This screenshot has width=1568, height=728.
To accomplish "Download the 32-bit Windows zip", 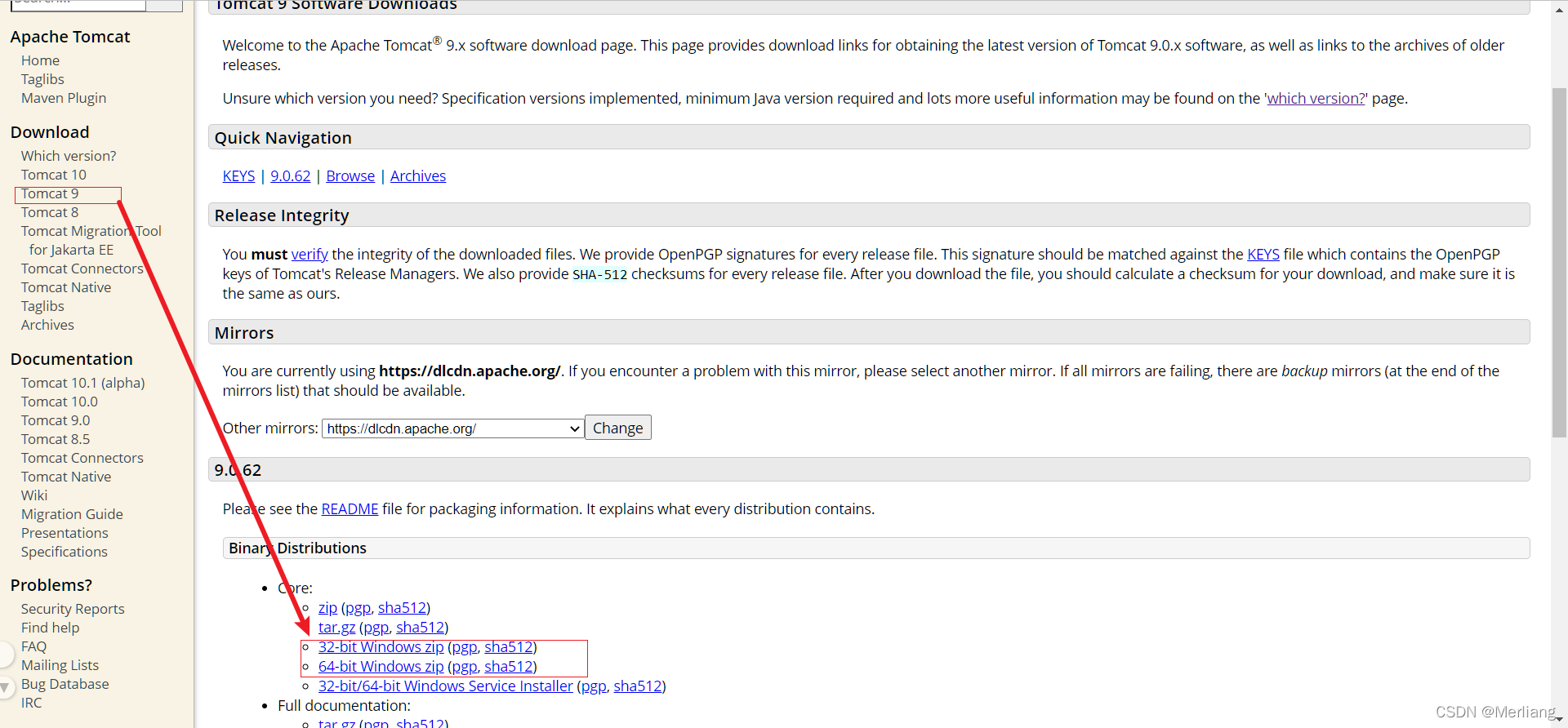I will tap(381, 647).
